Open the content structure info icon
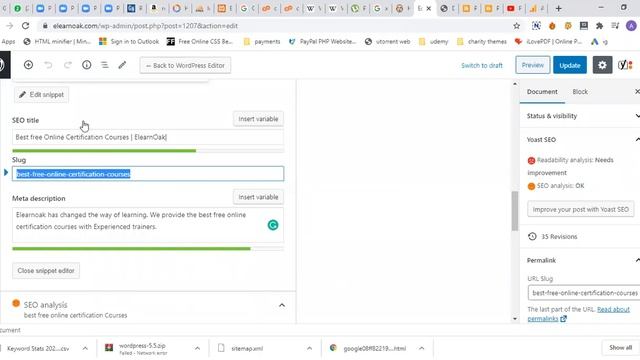The image size is (640, 360). 87,65
